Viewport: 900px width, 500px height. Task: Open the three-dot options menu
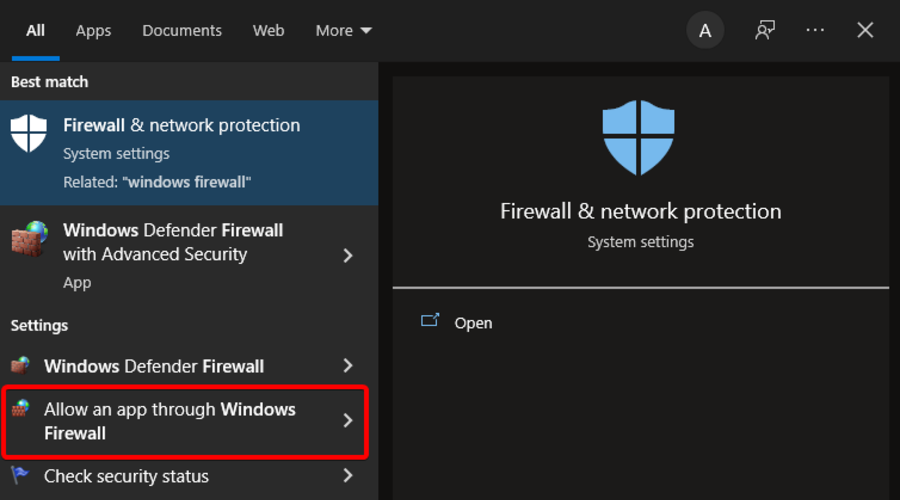815,30
